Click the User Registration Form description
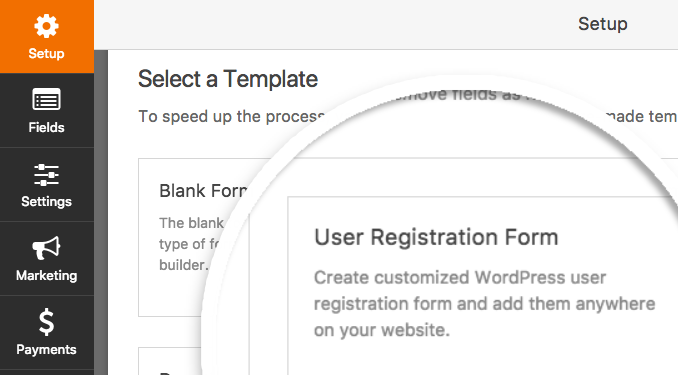 [485, 304]
